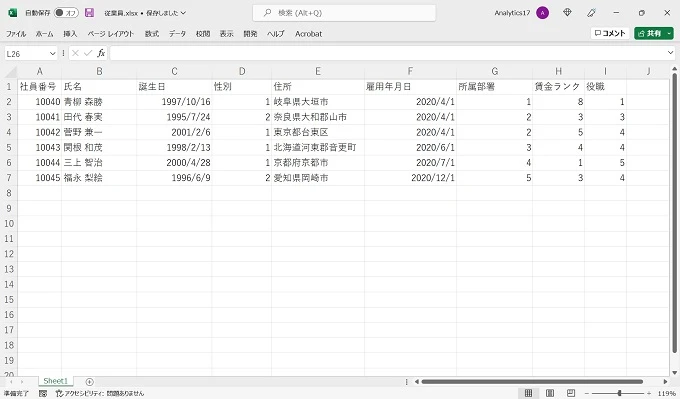Select column H header
Screen dimensions: 680x399
click(559, 72)
